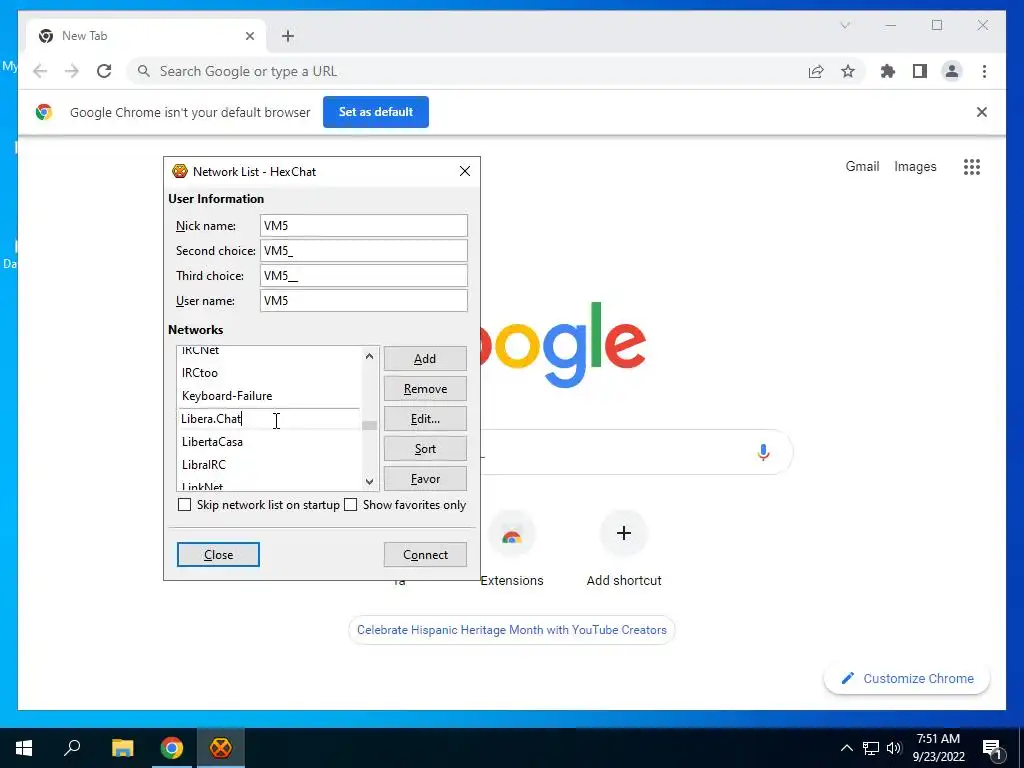Close the Network List dialog with X
Viewport: 1024px width, 768px height.
465,171
